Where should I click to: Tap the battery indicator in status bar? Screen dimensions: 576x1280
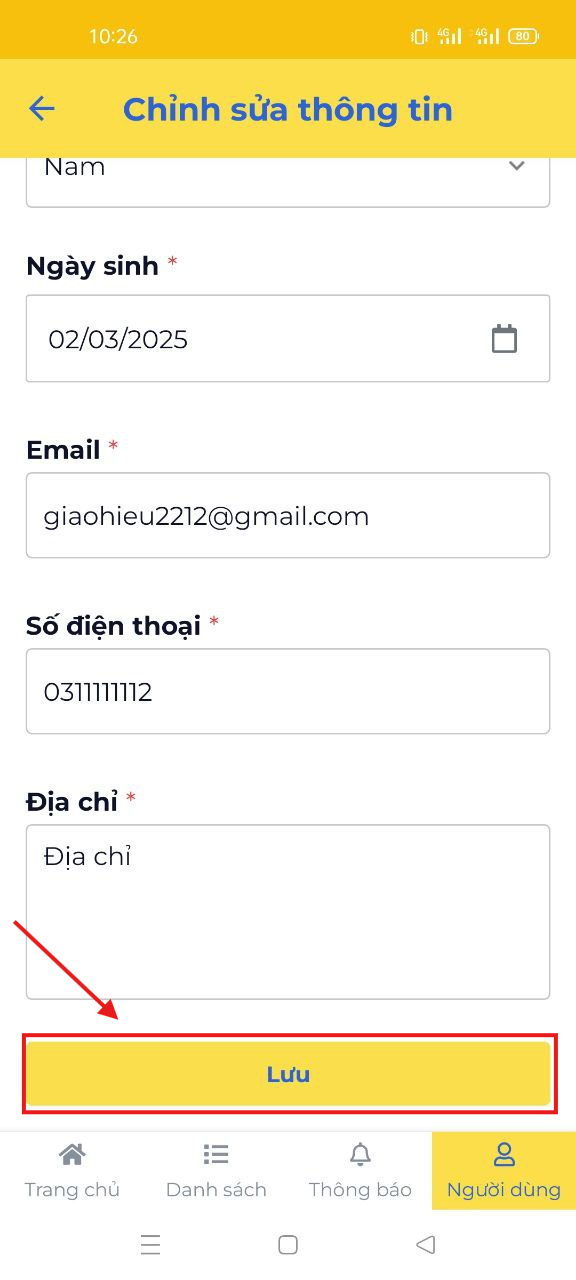(x=523, y=36)
